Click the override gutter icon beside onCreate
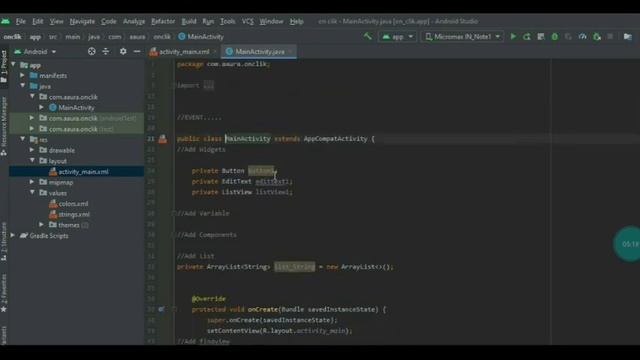640x360 pixels. tap(162, 309)
